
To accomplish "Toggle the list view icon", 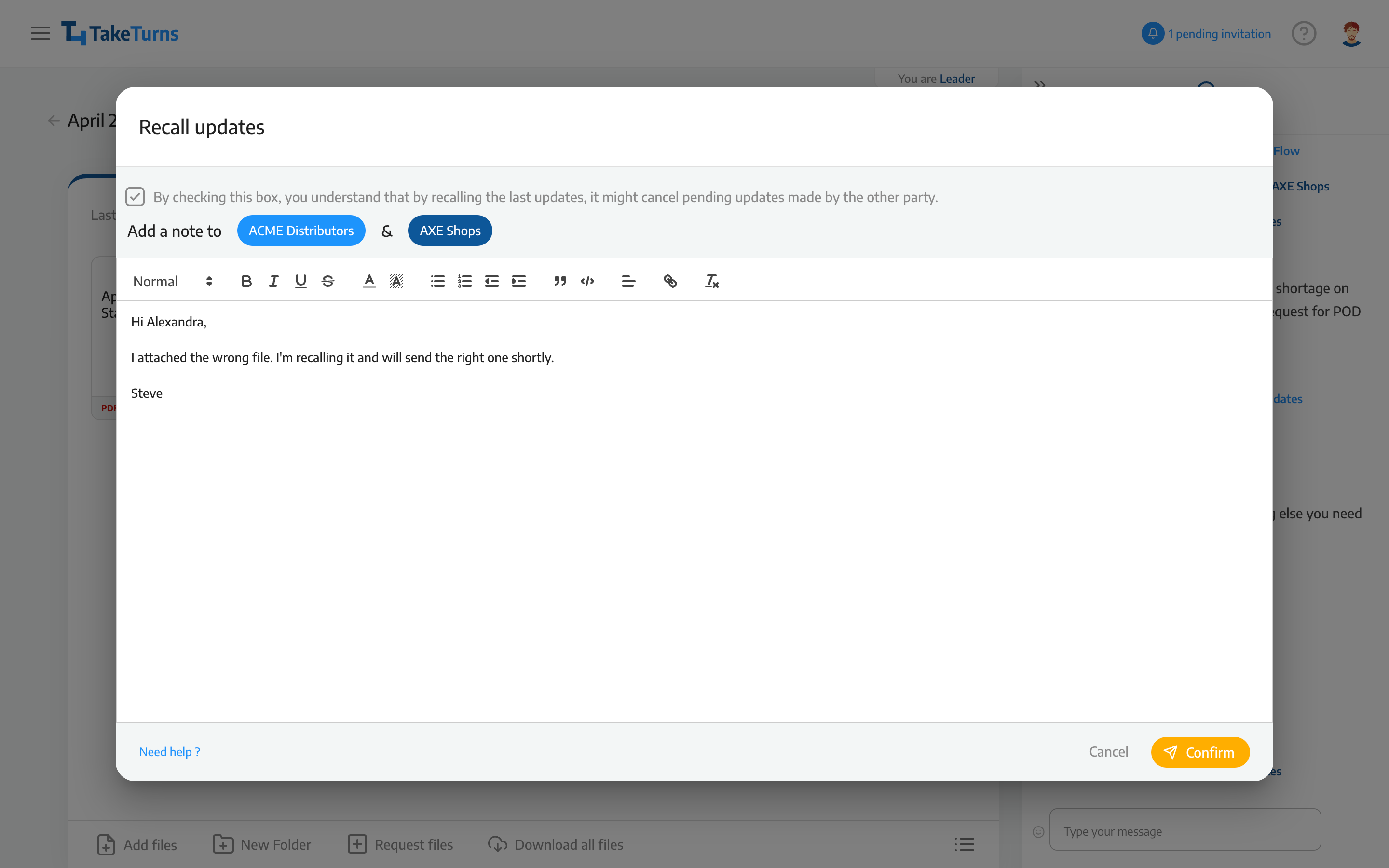I will pos(964,844).
